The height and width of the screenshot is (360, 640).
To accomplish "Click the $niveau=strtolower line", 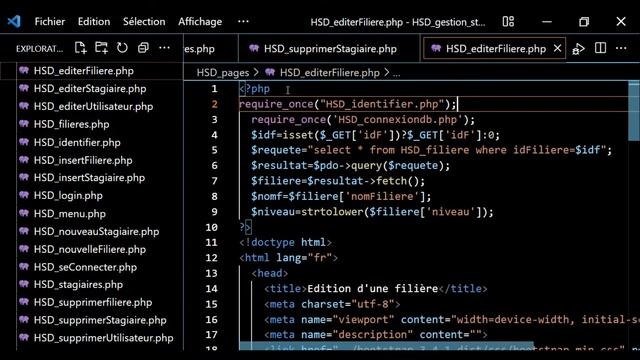I will click(x=372, y=212).
